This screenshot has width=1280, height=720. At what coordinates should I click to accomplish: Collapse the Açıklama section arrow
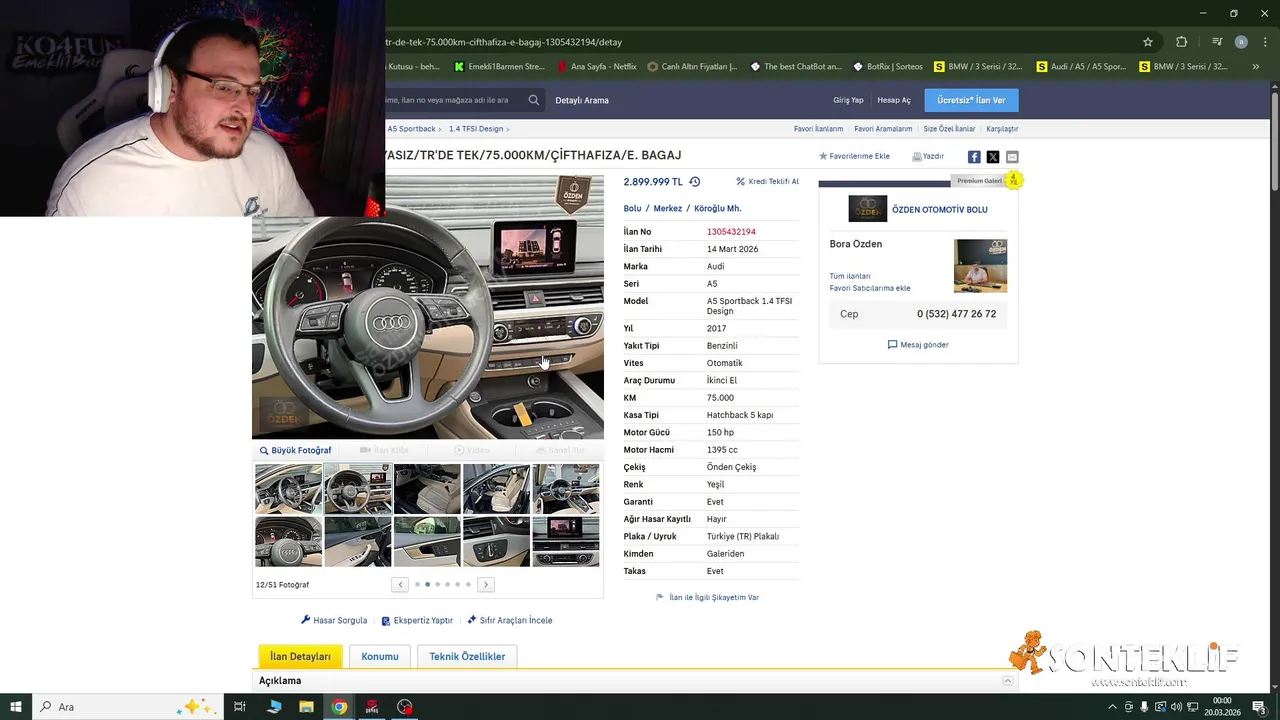click(x=1008, y=681)
